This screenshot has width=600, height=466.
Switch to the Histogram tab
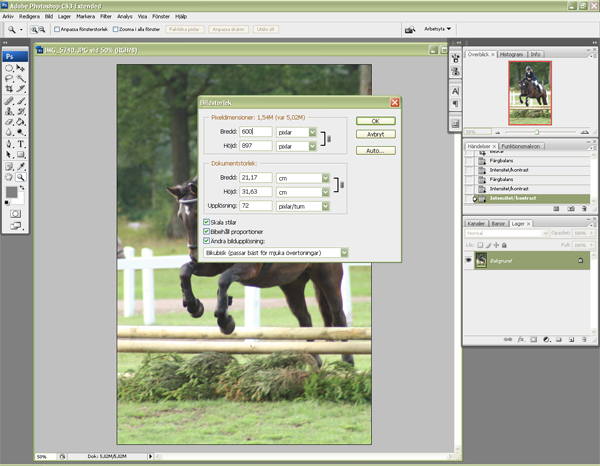tap(511, 54)
